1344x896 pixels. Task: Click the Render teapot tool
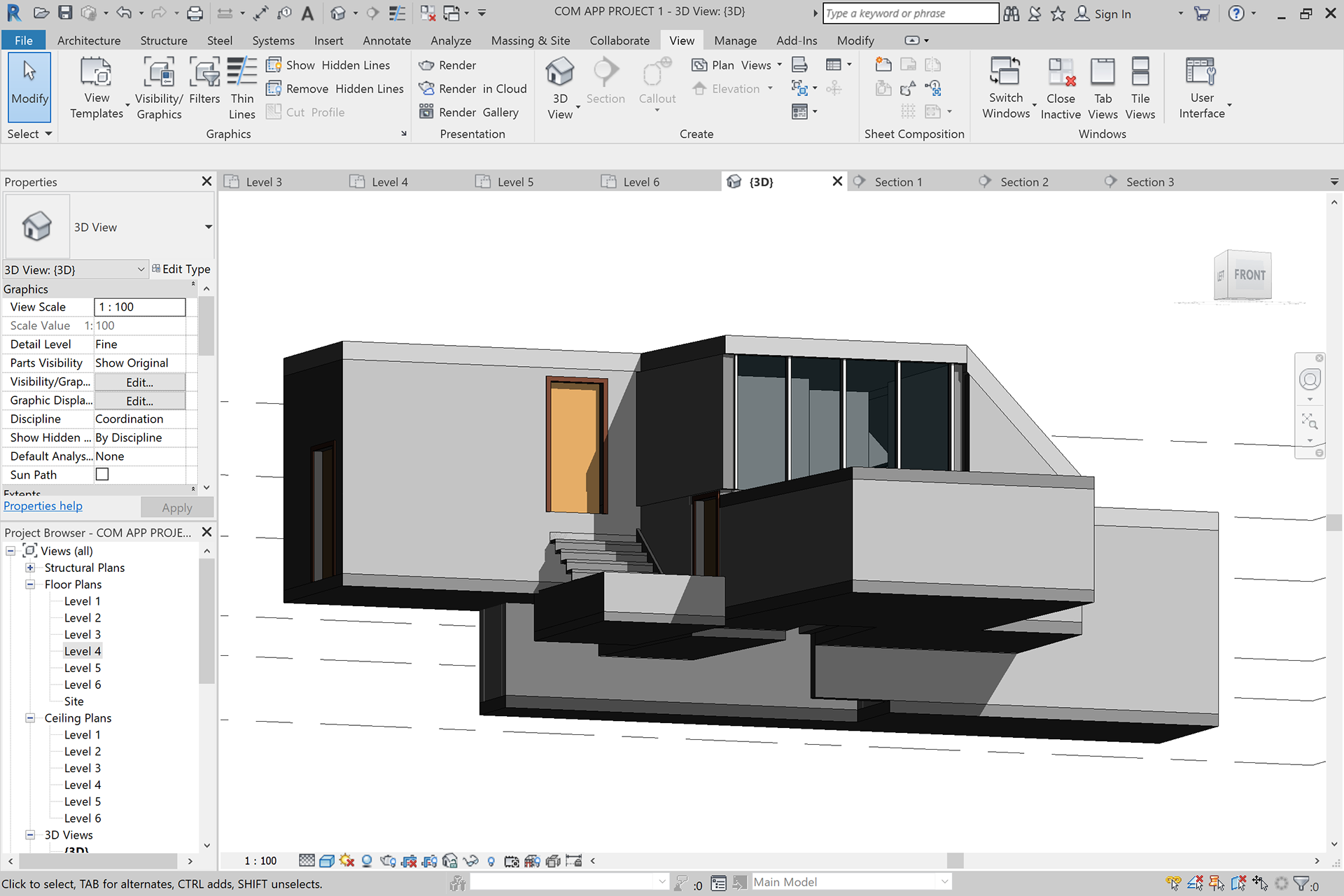[x=447, y=65]
